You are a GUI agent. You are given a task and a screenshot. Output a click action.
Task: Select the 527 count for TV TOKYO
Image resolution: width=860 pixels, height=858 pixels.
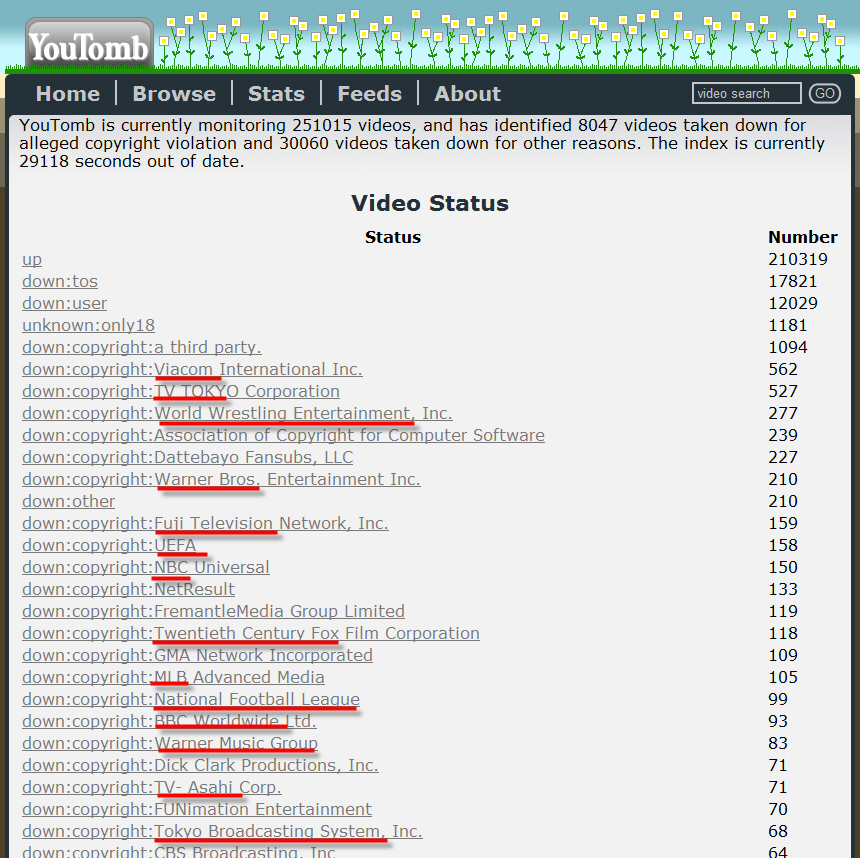783,391
